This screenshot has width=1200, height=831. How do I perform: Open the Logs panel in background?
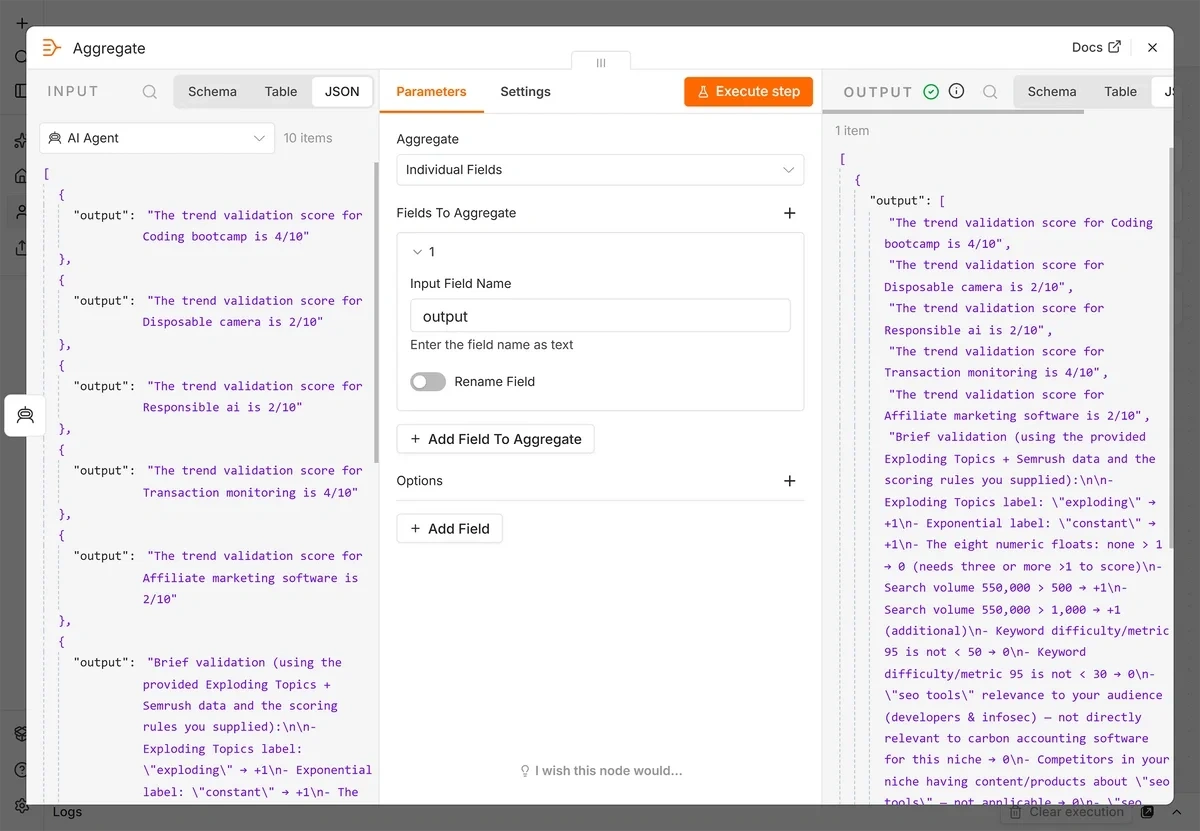[x=67, y=812]
